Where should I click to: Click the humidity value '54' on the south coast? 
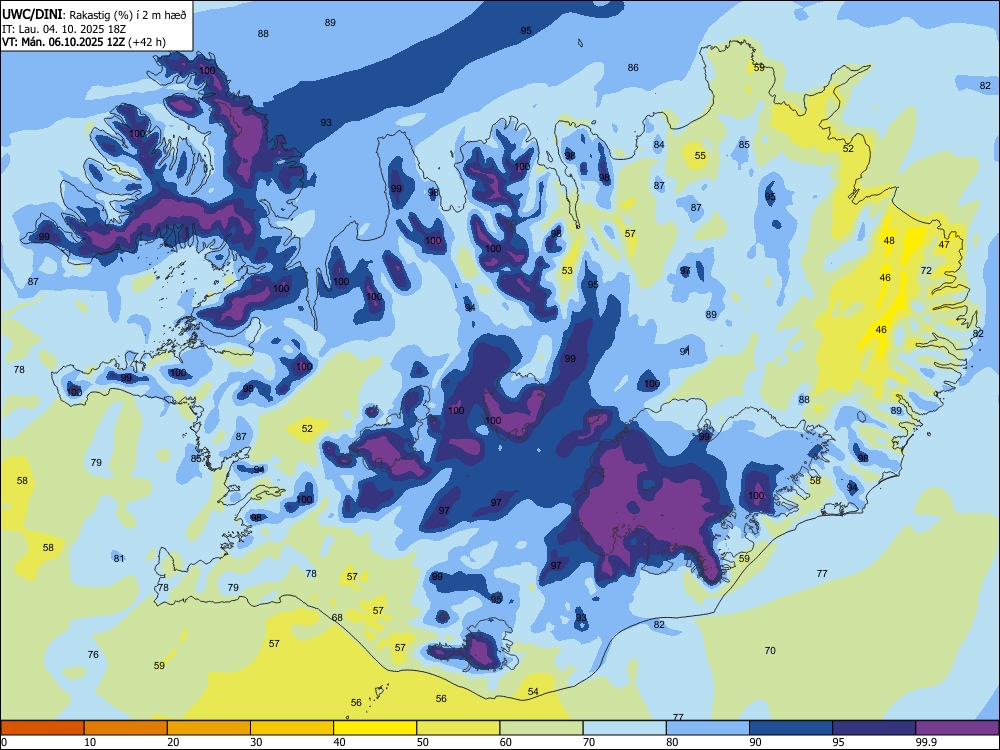coord(533,691)
